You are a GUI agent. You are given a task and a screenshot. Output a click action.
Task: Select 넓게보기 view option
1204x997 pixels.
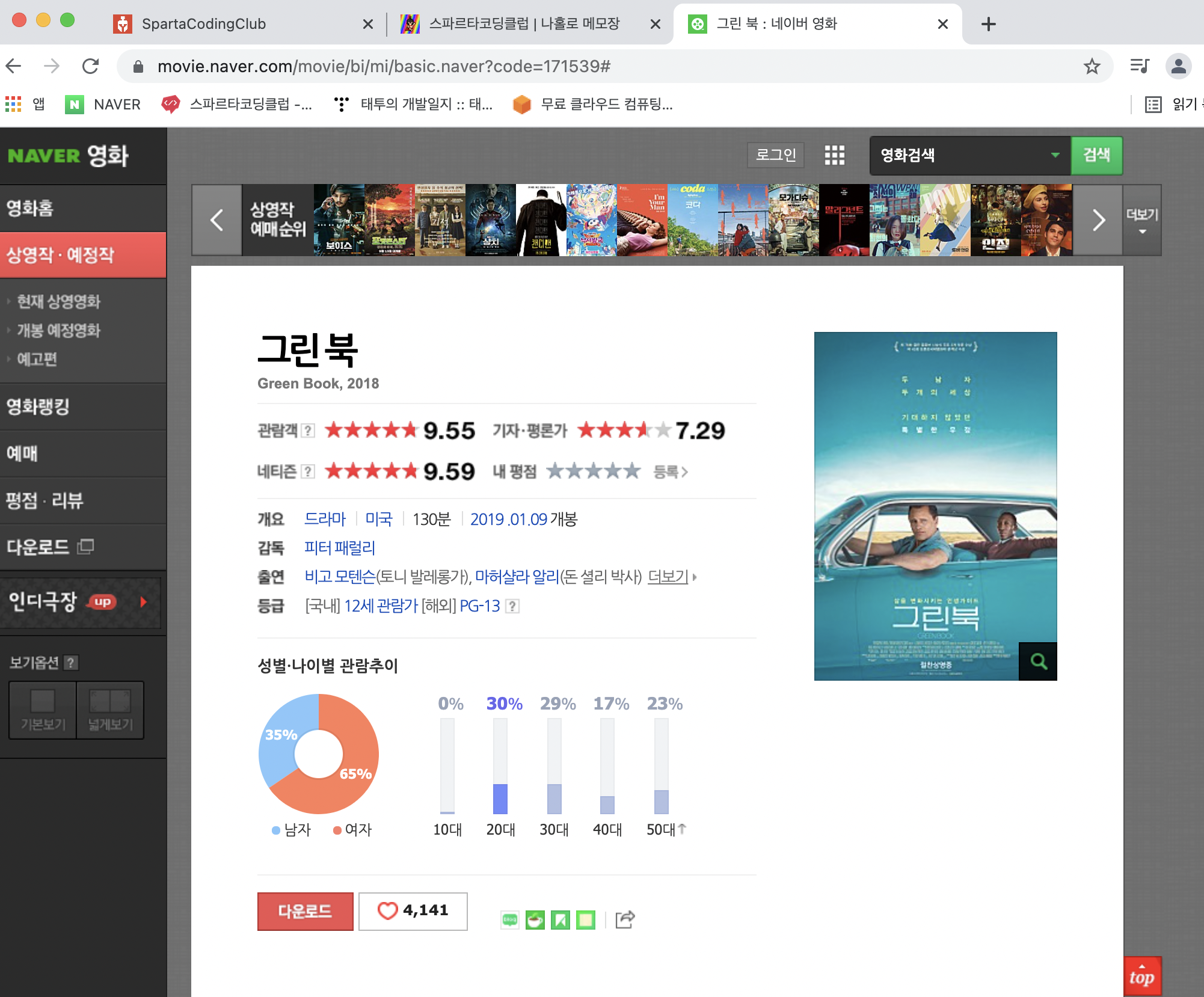(110, 710)
